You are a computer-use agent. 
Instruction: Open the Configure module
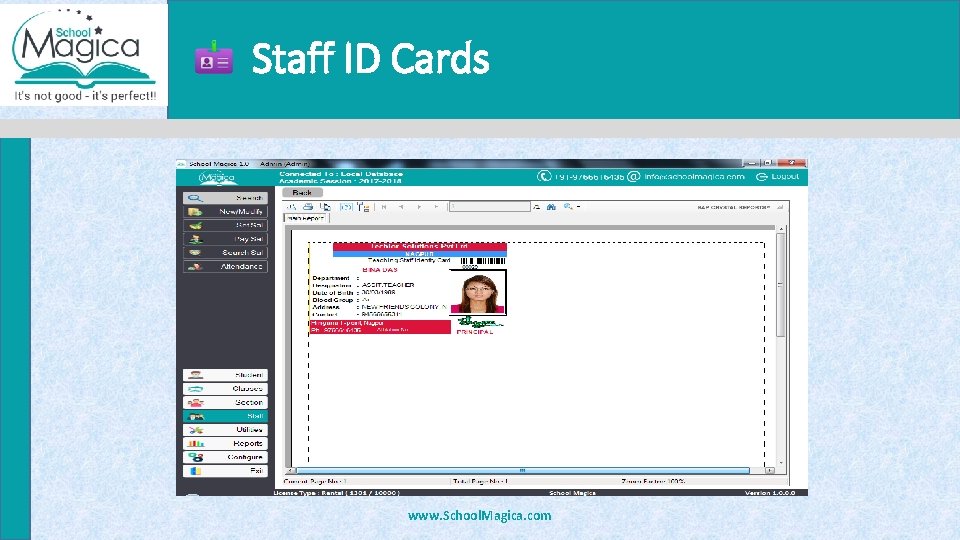[225, 457]
